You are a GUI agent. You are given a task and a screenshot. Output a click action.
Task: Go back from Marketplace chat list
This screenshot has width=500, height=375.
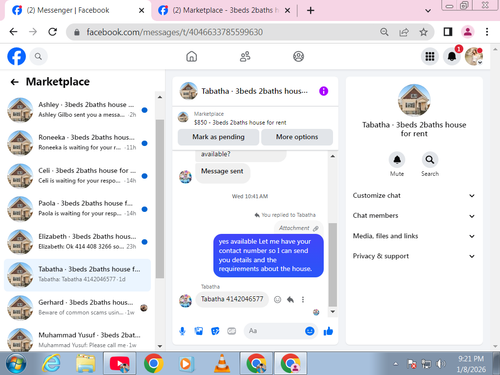pyautogui.click(x=14, y=82)
